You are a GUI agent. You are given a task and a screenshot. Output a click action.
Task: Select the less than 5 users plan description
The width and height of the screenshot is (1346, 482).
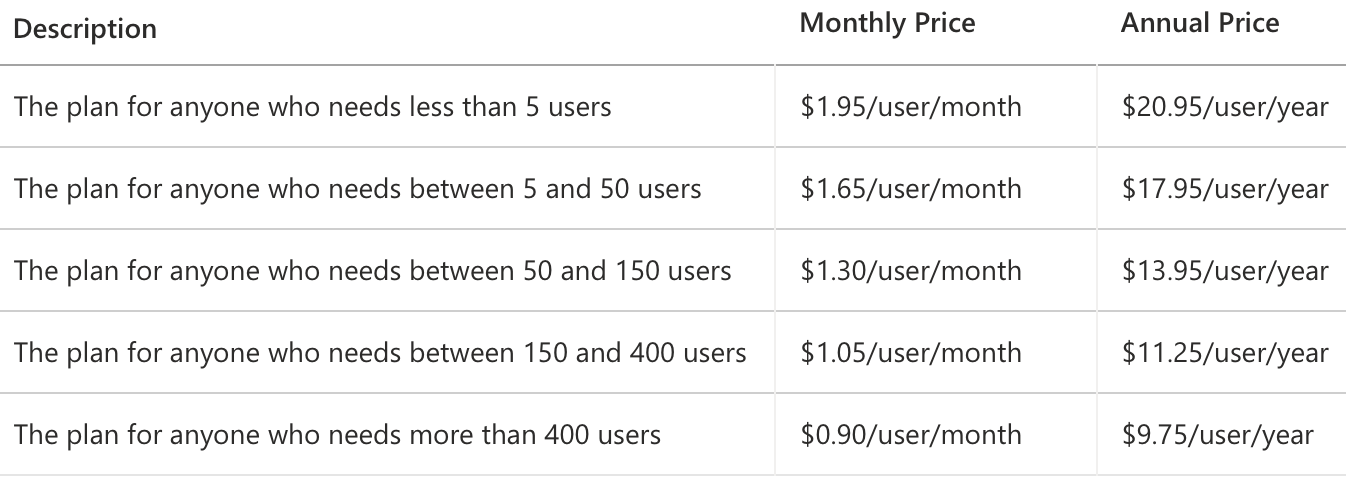point(312,106)
